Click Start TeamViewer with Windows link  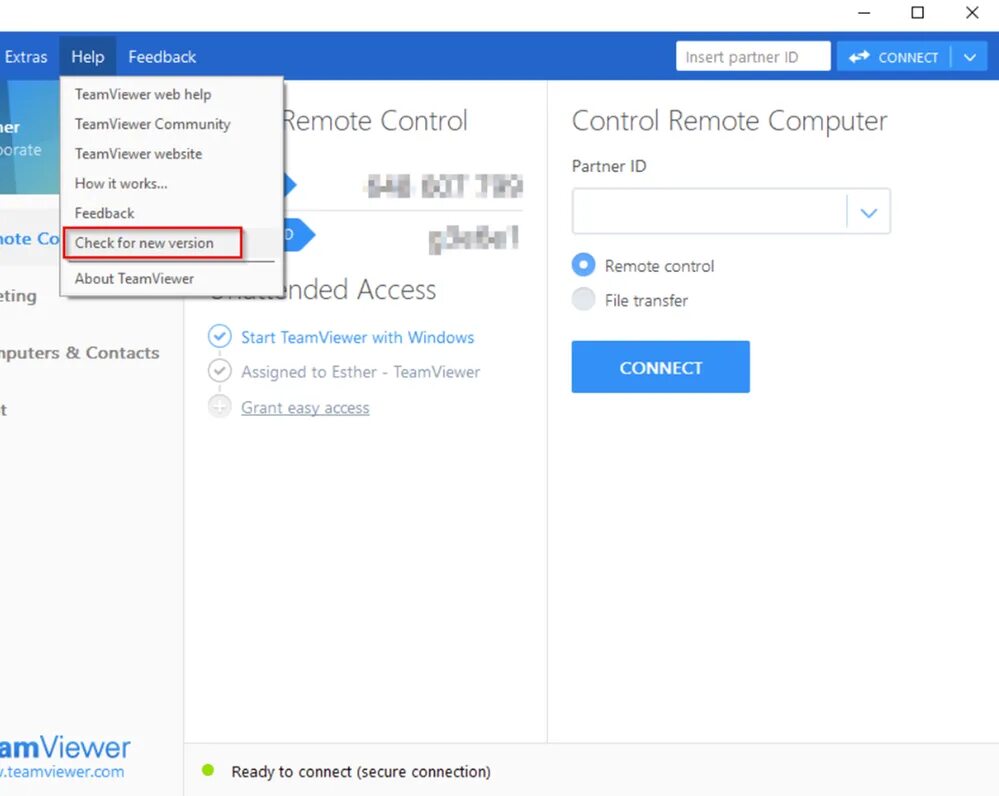click(357, 337)
